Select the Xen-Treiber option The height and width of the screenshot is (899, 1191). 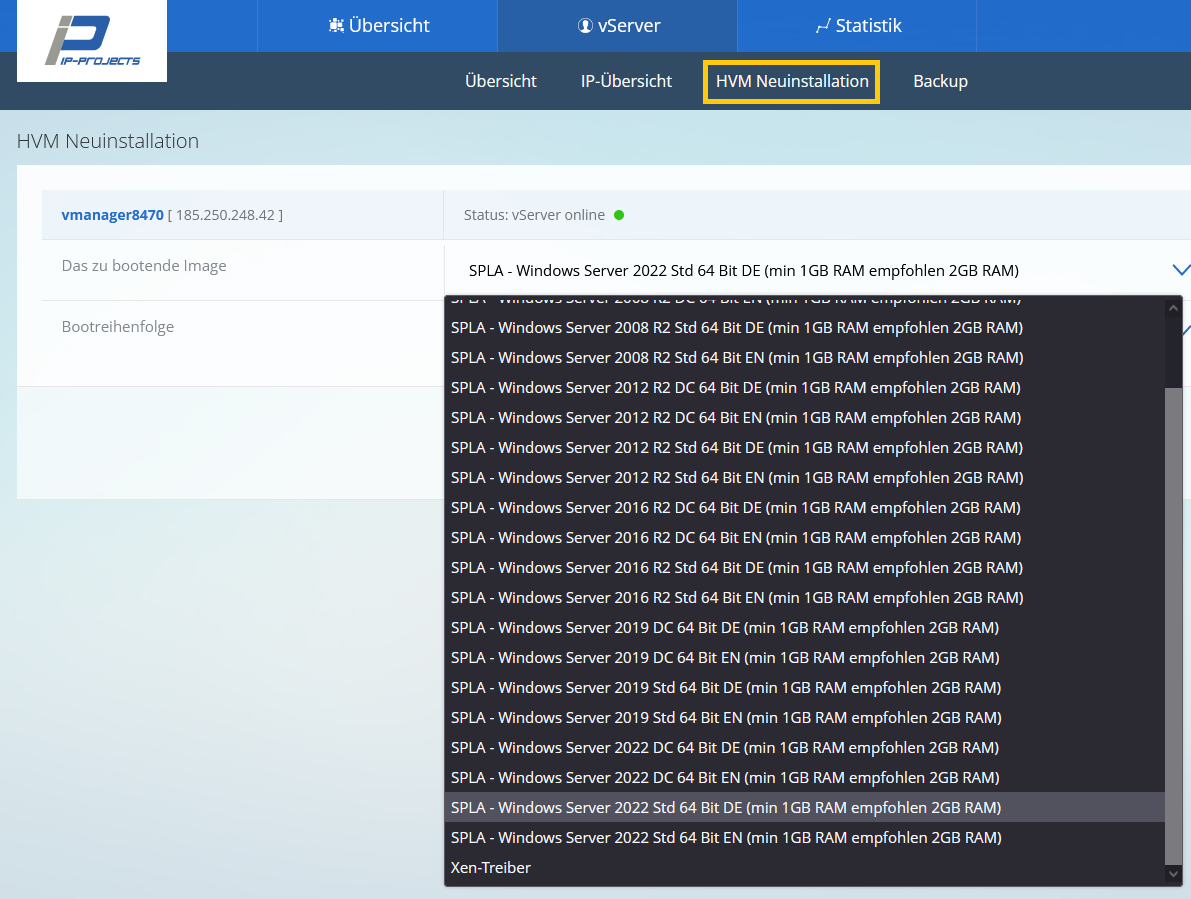pyautogui.click(x=804, y=868)
